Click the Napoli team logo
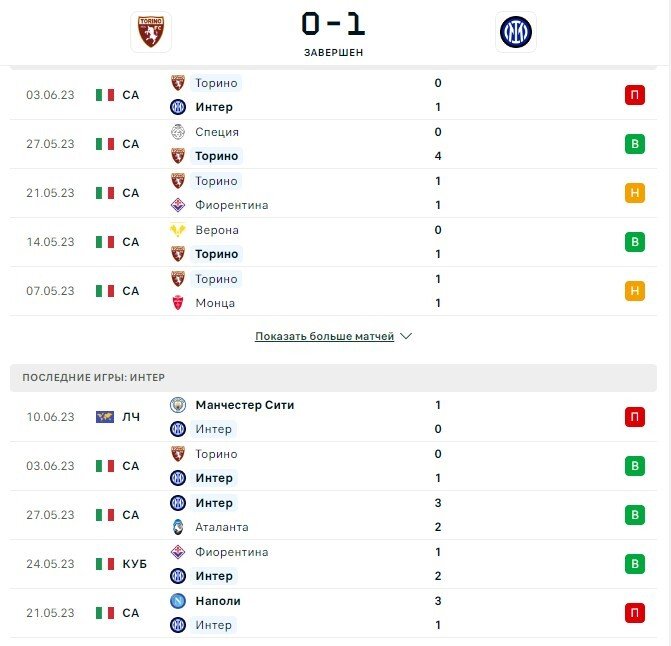The height and width of the screenshot is (646, 671). 177,601
